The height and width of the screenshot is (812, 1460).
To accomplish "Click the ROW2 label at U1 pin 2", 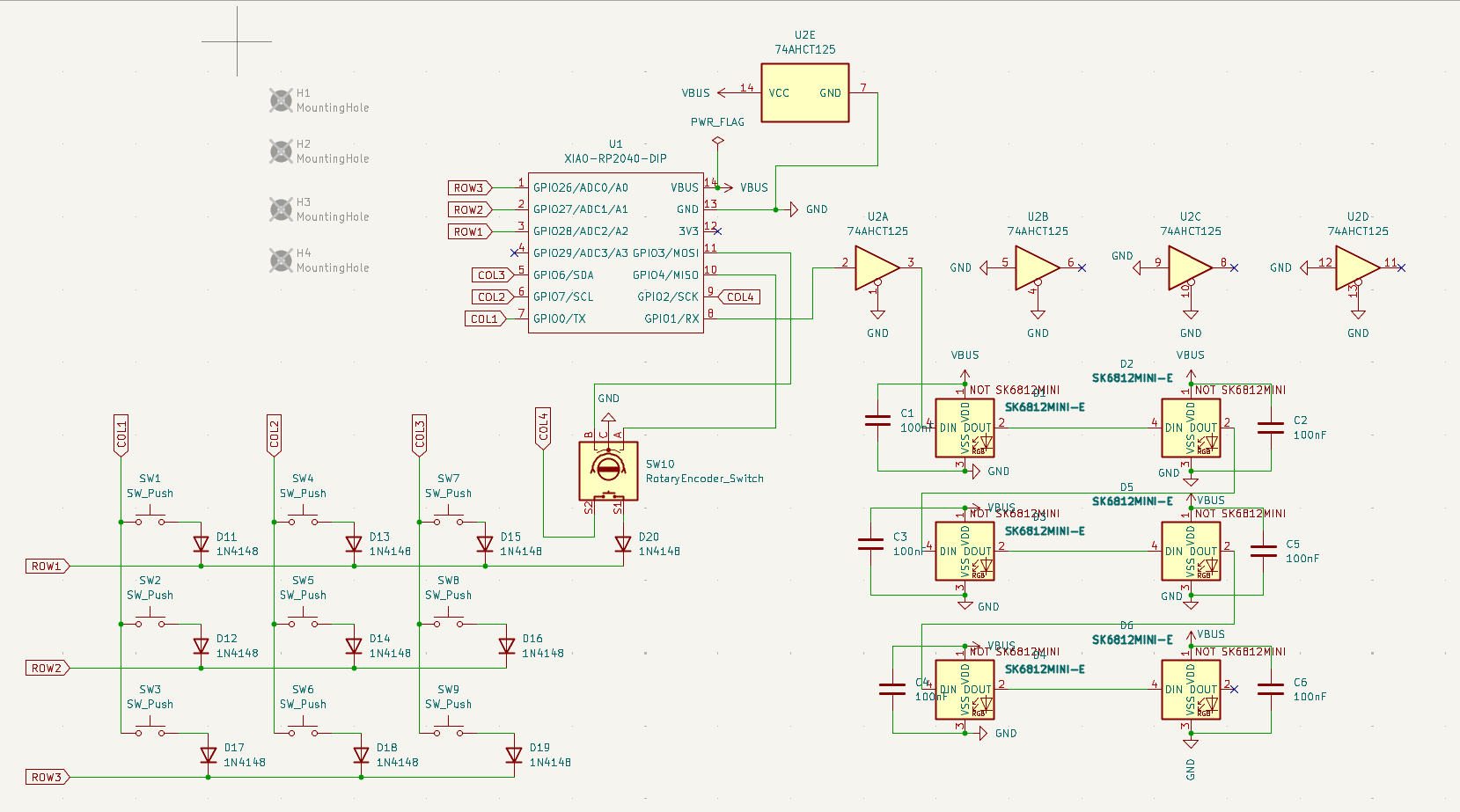I will [470, 209].
